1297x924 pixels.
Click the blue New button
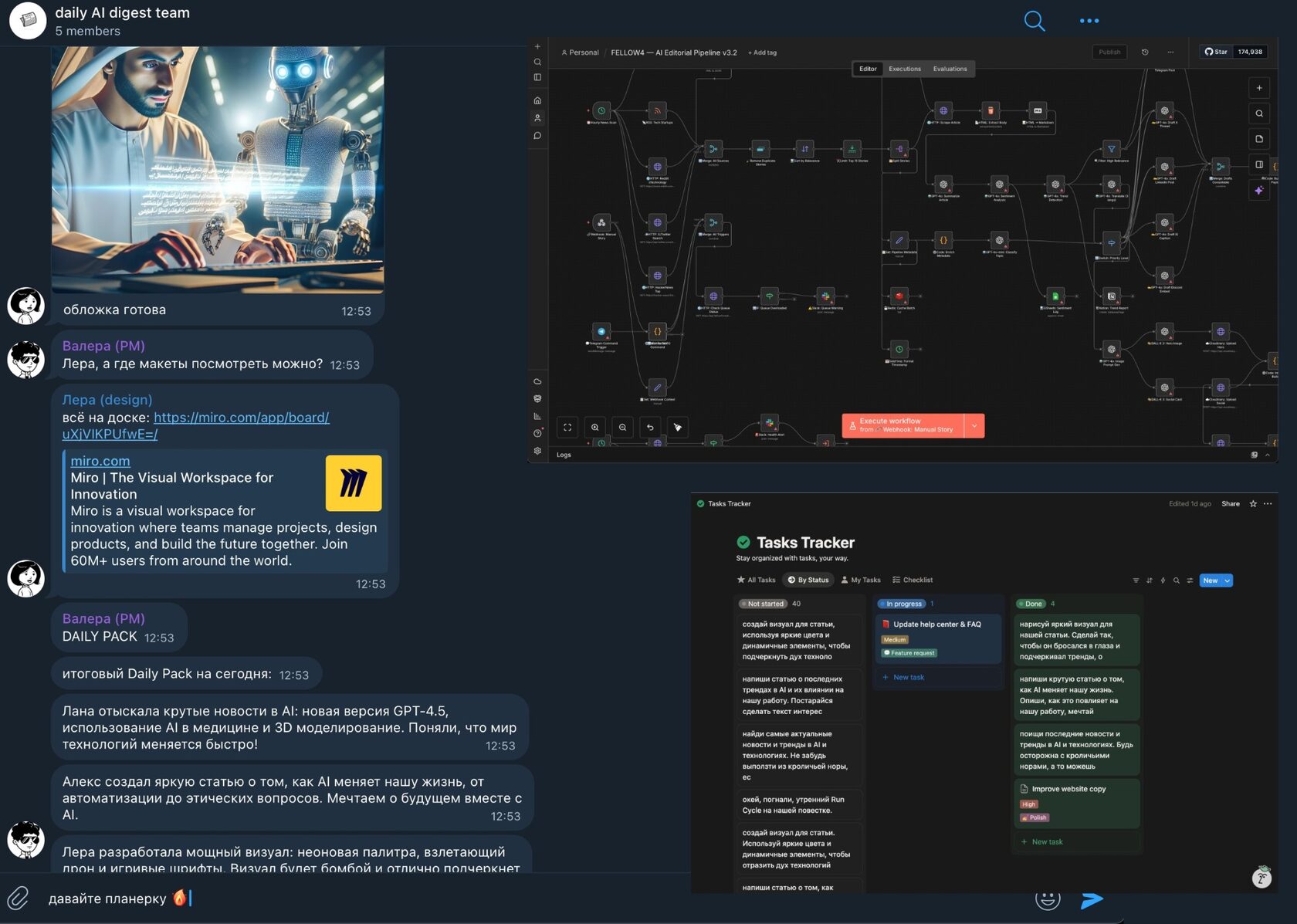coord(1211,580)
